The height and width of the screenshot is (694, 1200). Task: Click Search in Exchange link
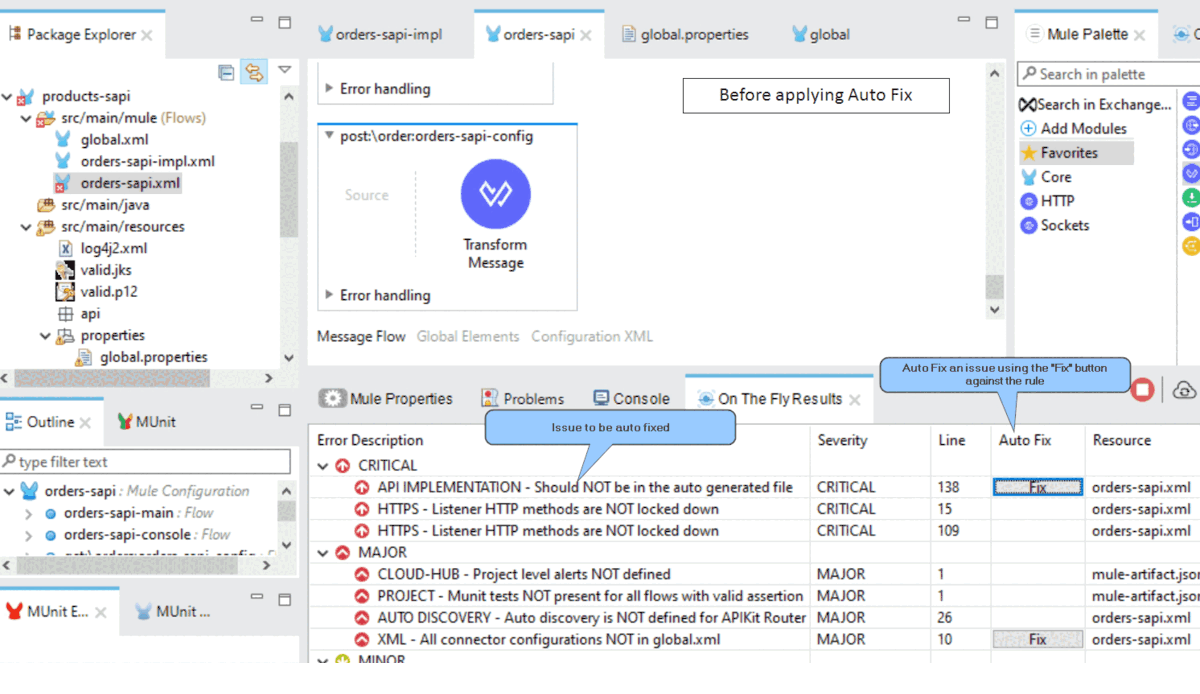[1095, 104]
